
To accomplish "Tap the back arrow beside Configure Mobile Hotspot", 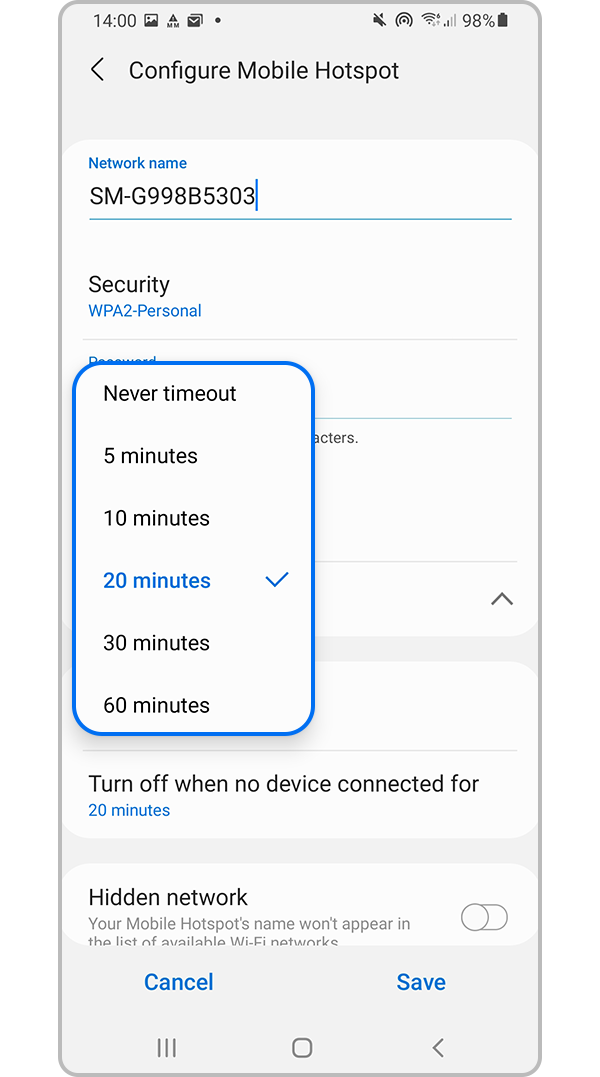I will tap(97, 70).
